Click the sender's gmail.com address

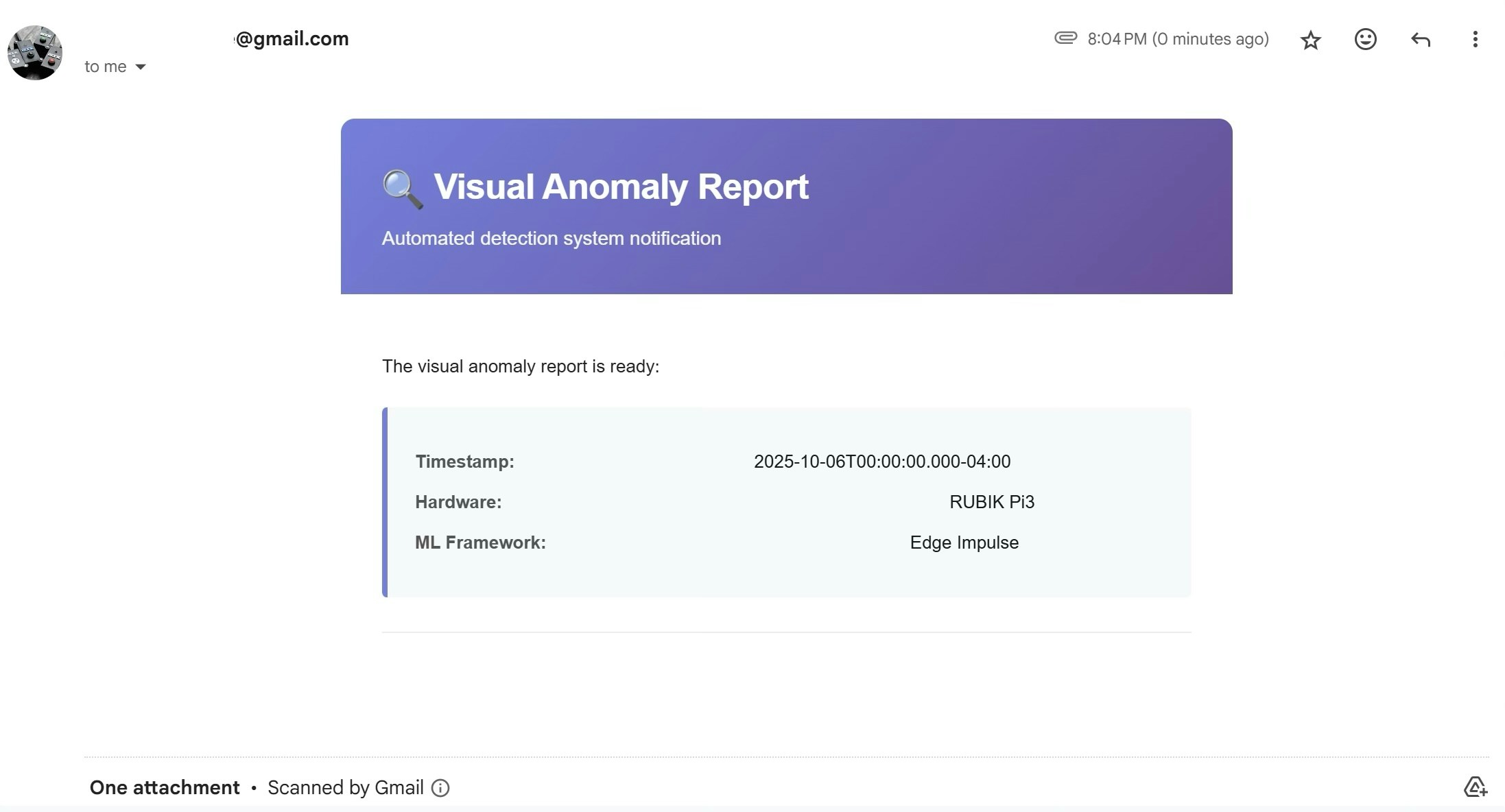click(292, 38)
